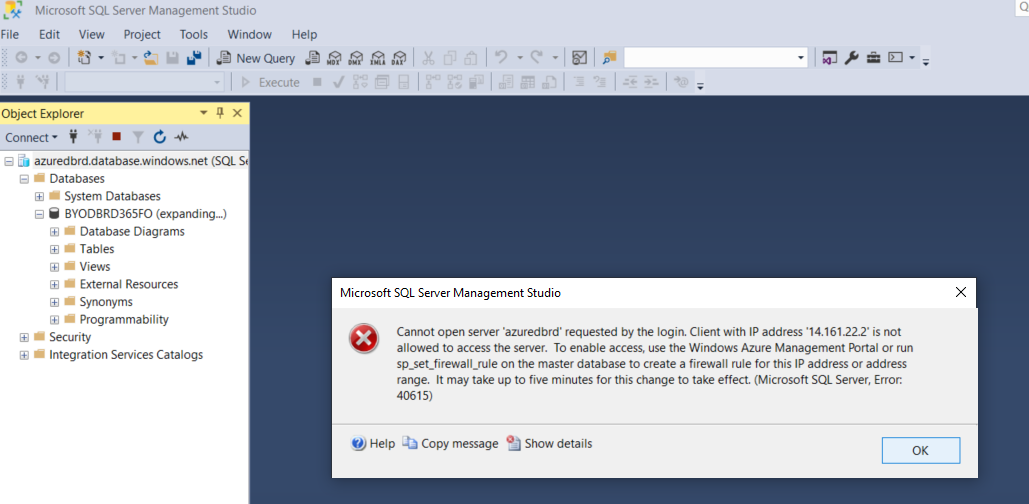
Task: Click Show details in the dialog
Action: point(549,444)
